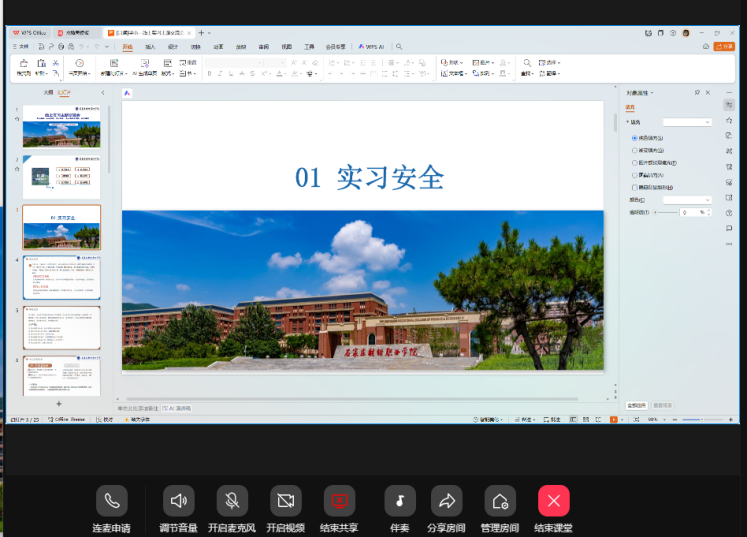Open the 伴奏 music accompaniment icon

pos(400,500)
